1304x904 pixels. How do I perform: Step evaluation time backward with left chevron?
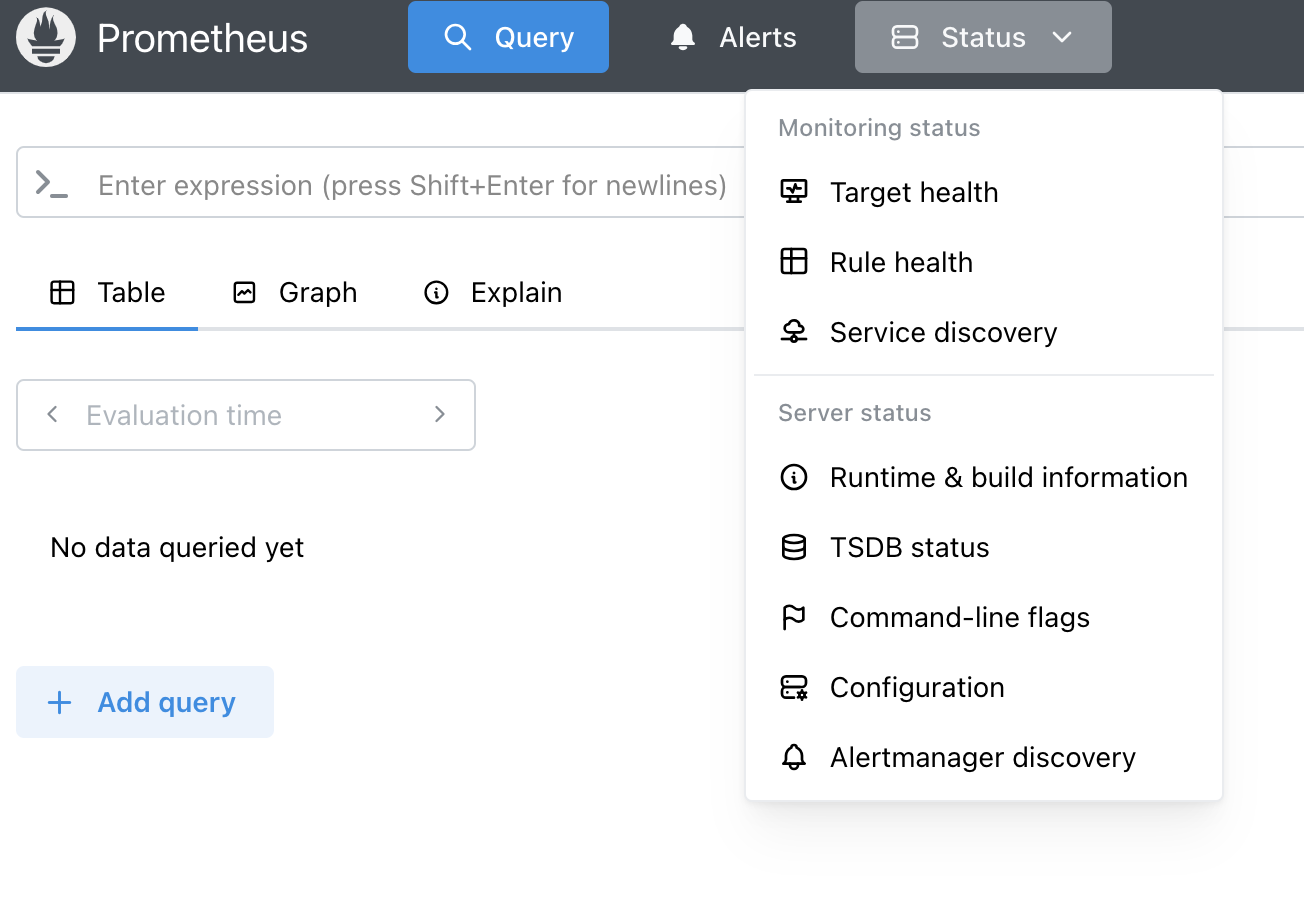[53, 414]
